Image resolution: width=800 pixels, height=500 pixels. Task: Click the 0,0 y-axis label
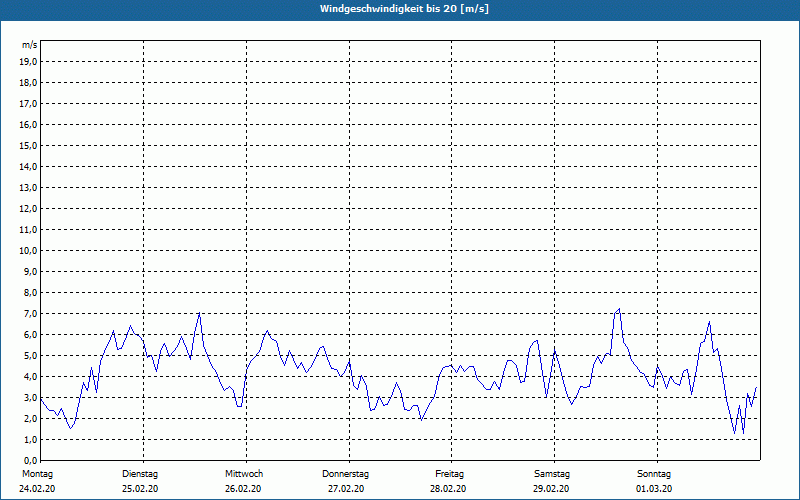(x=30, y=460)
